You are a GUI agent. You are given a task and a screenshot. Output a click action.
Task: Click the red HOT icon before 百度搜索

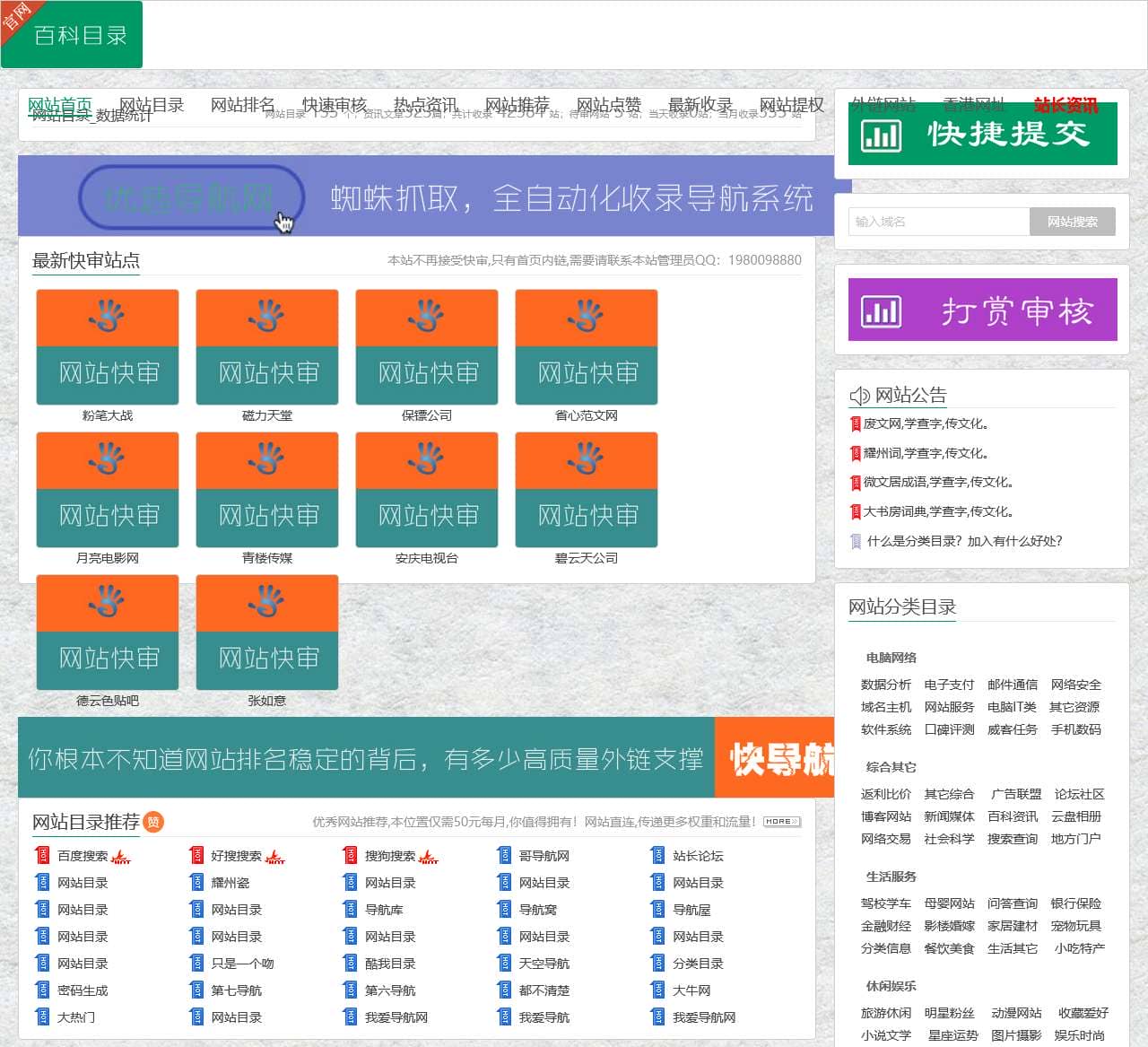point(42,856)
